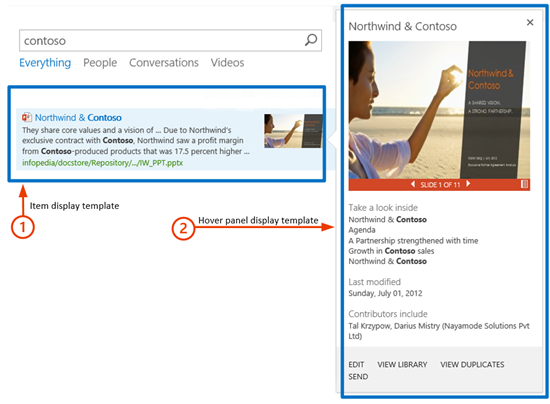Click the small slide thumbnail in the search result

tap(293, 130)
